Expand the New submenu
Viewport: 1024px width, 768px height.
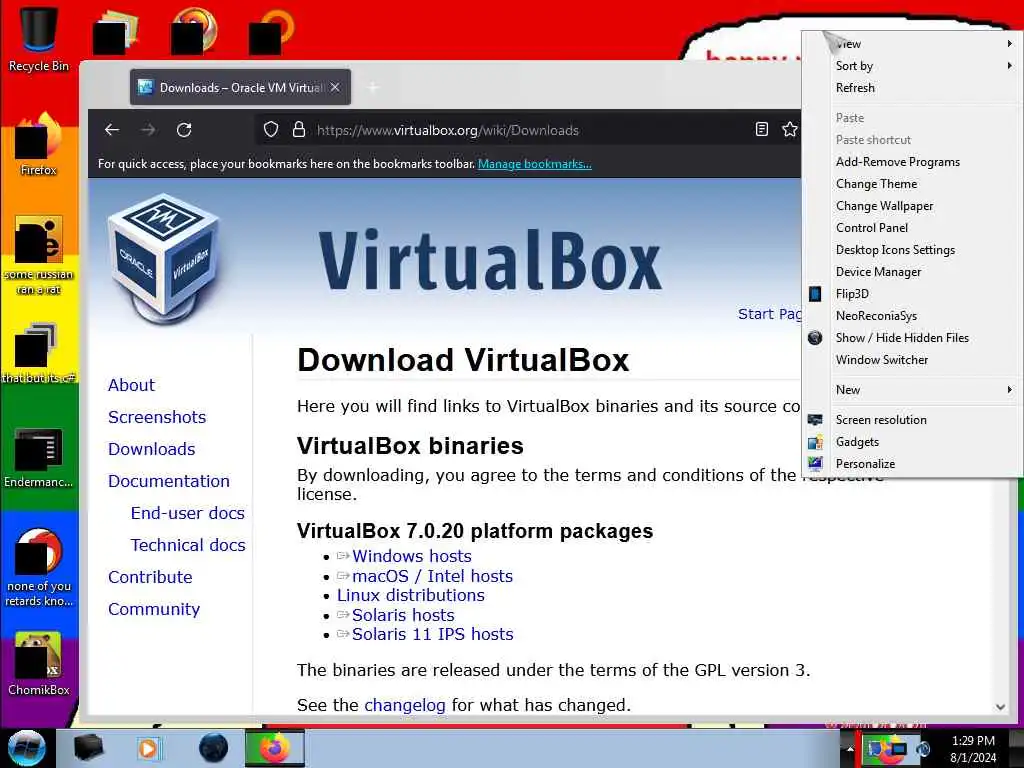click(912, 389)
